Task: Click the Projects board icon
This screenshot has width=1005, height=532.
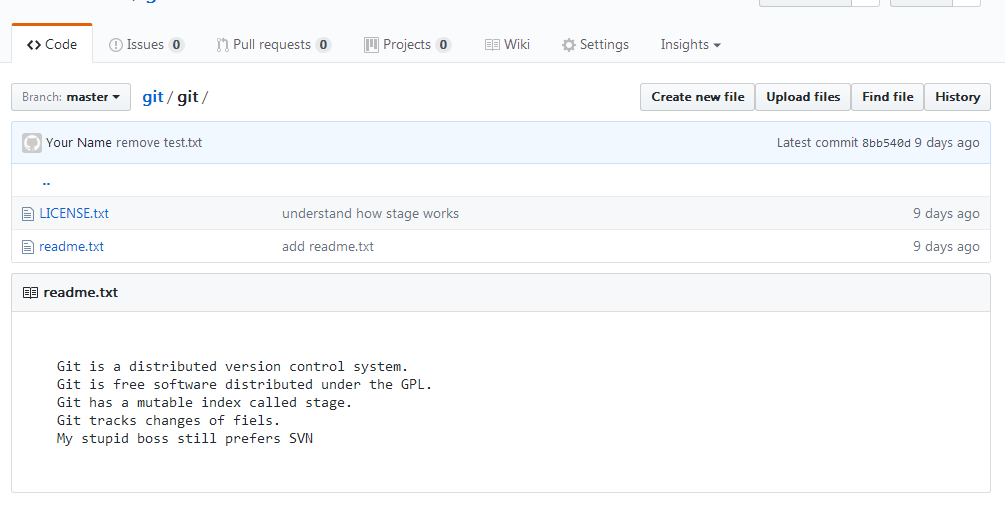Action: coord(371,45)
